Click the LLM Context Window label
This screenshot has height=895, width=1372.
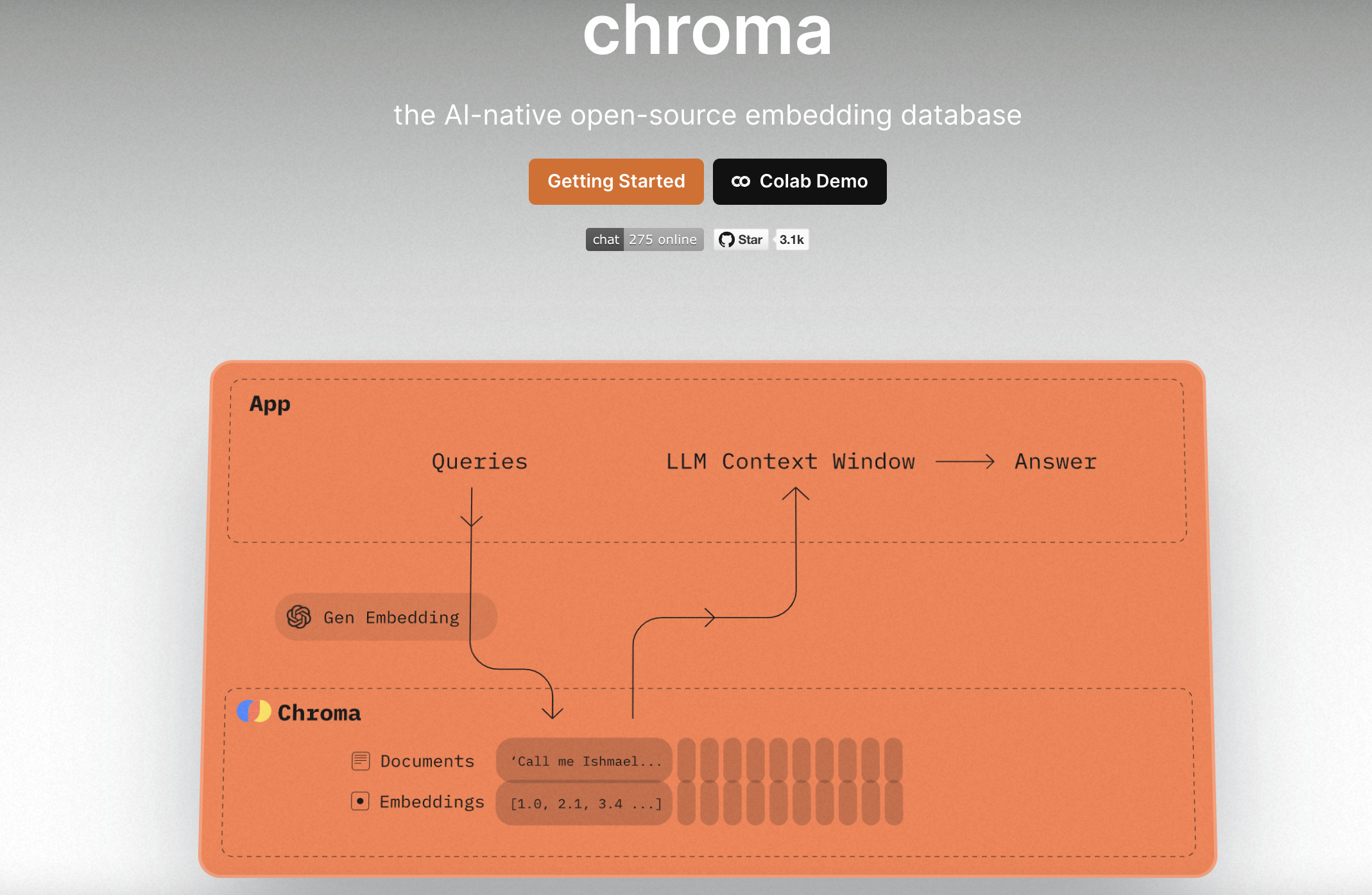point(791,462)
